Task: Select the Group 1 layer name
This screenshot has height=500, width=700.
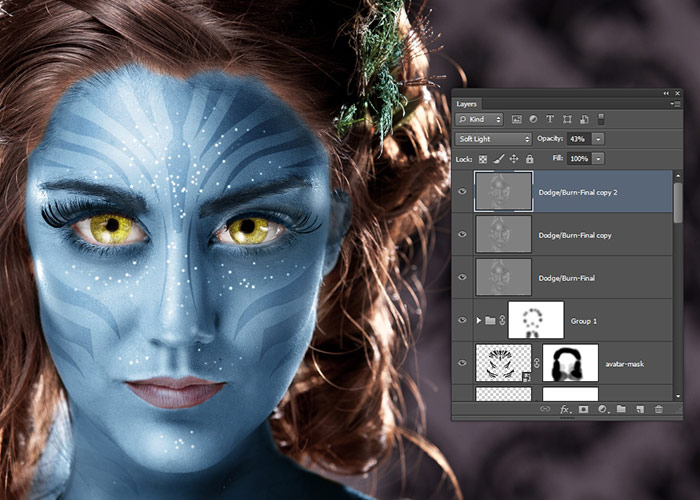Action: click(583, 321)
